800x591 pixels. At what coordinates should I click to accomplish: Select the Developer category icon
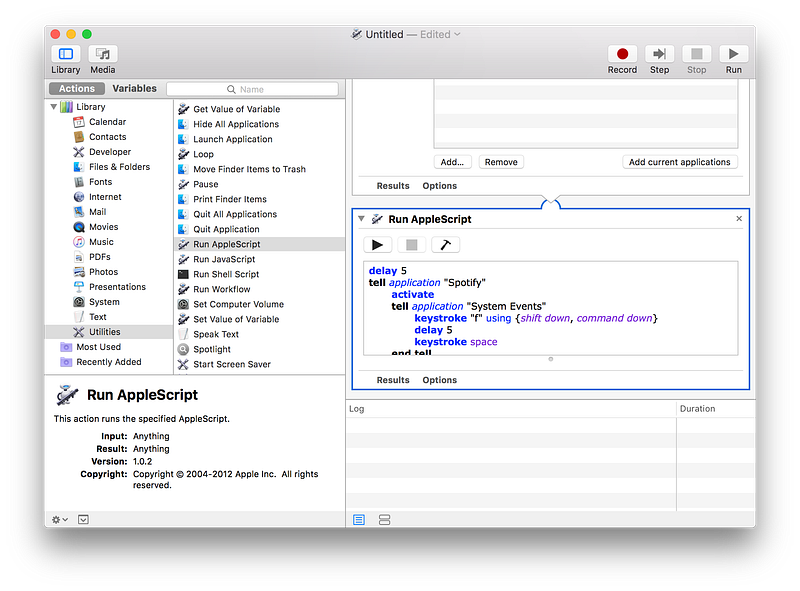click(x=79, y=152)
